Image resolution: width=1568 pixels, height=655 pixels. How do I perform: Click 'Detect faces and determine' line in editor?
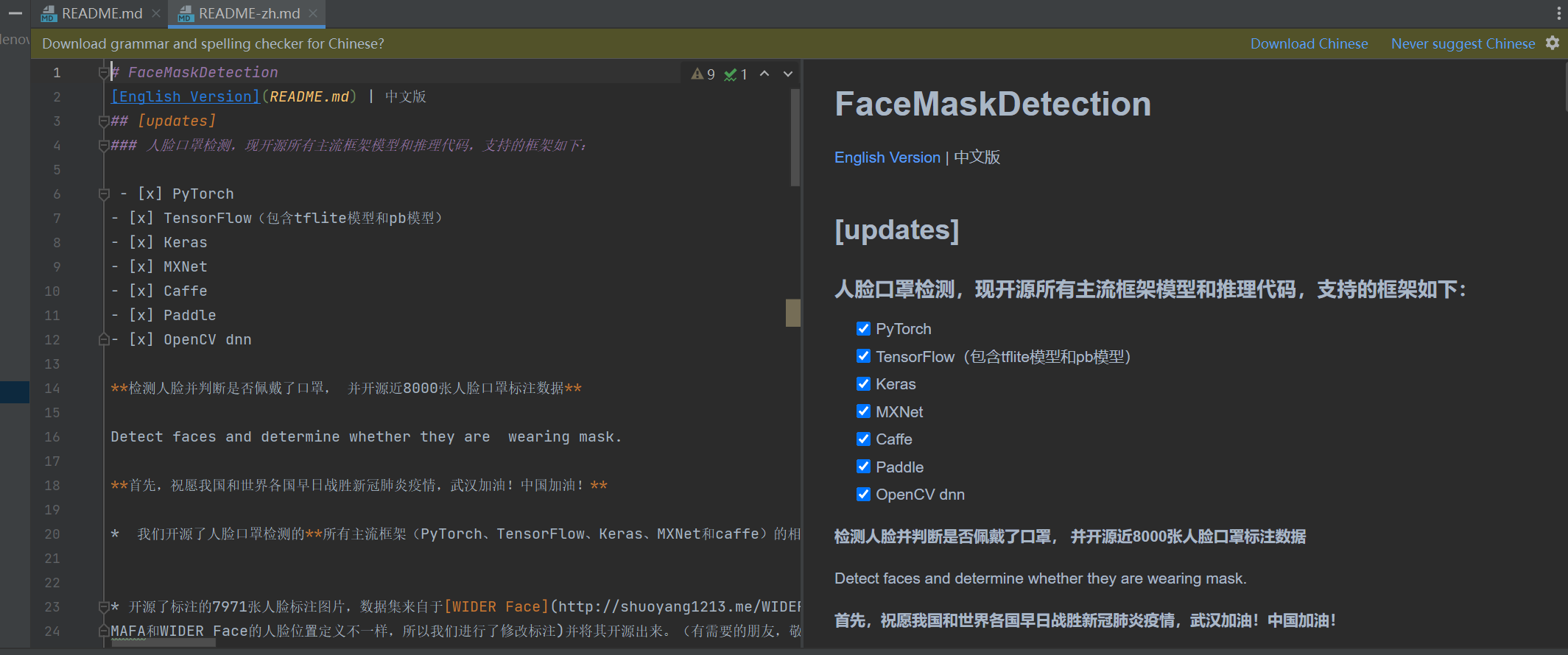click(366, 436)
